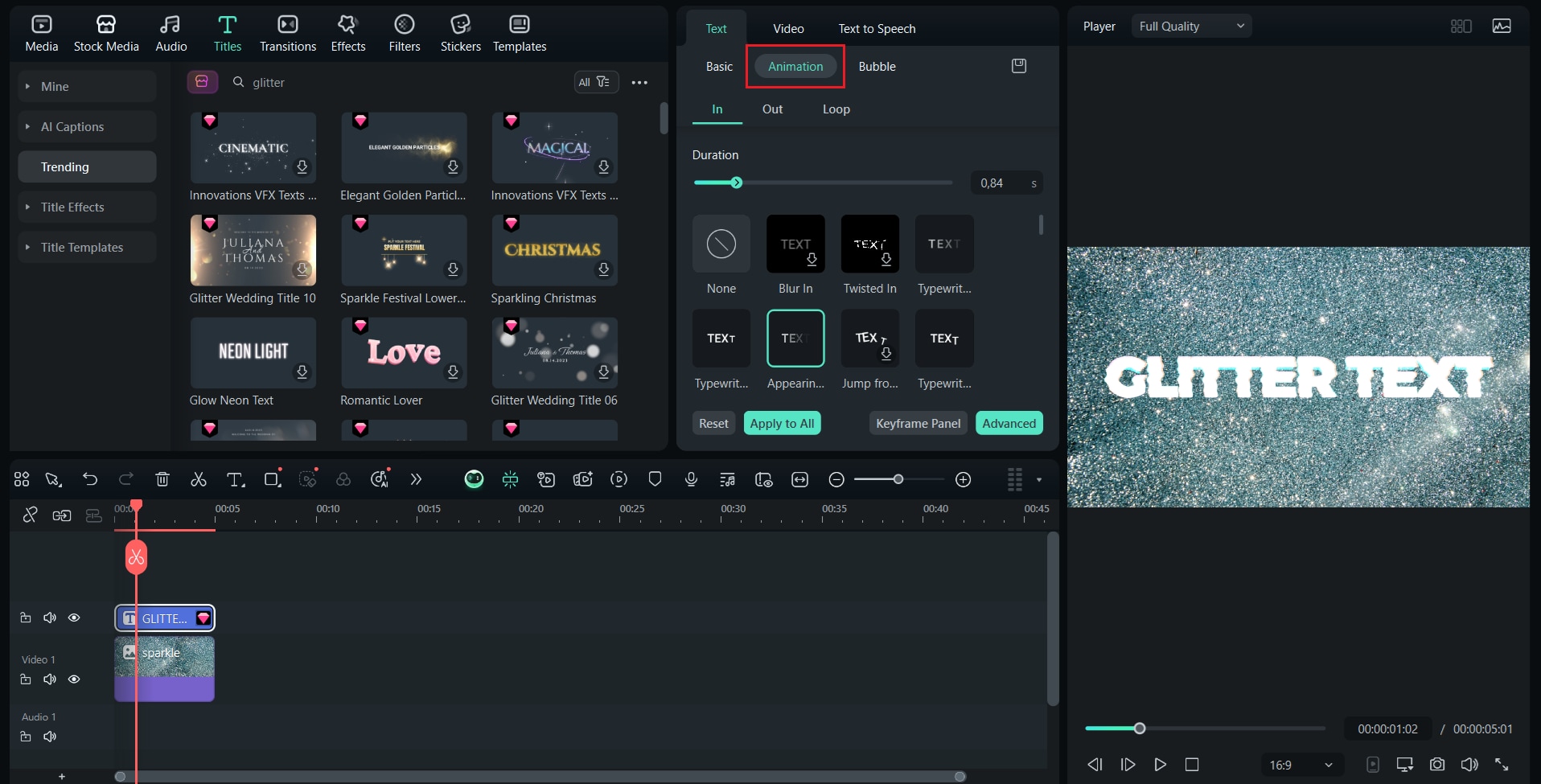Click the marker shield icon
Screen dimensions: 1541x784
(655, 479)
